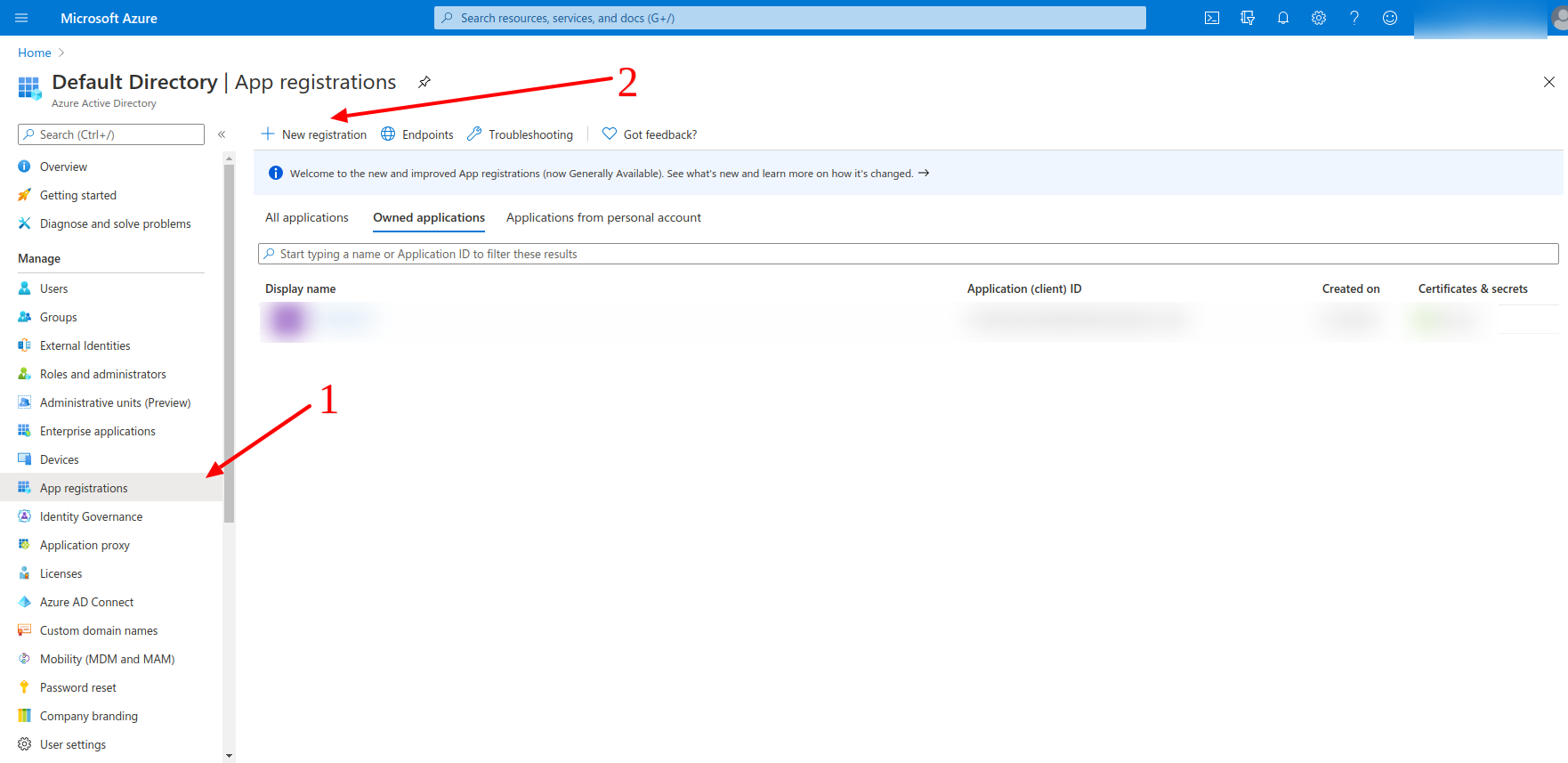This screenshot has width=1568, height=763.
Task: Click New registration button
Action: [x=314, y=134]
